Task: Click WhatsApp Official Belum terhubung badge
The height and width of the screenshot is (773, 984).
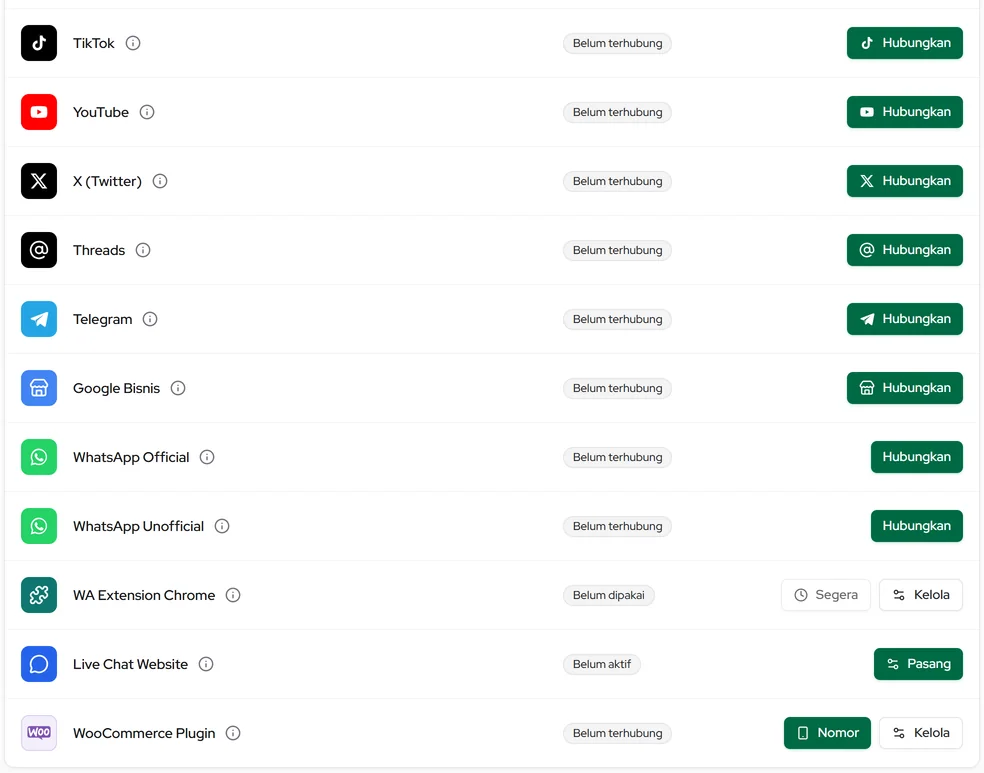Action: [x=618, y=457]
